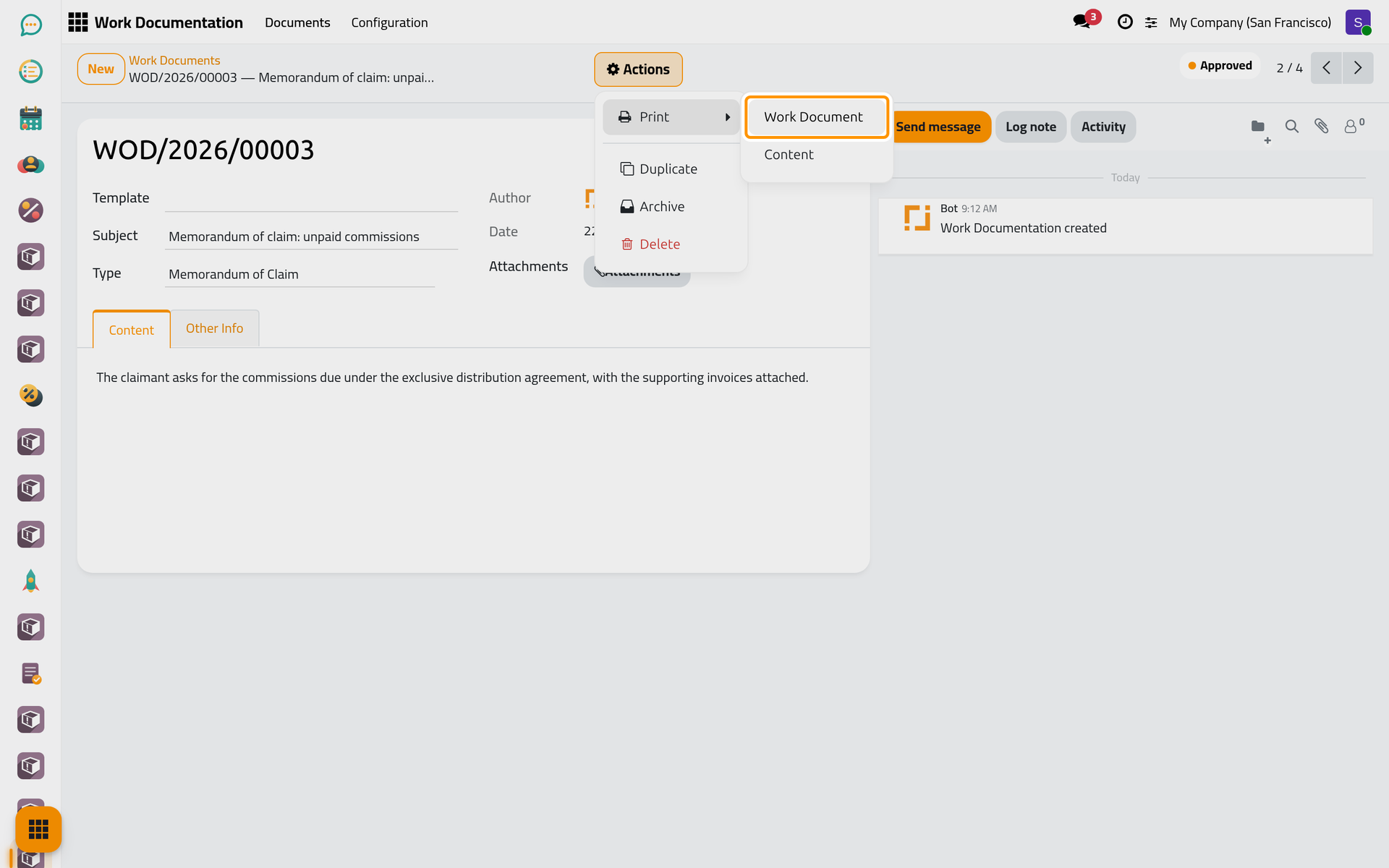Click the paperclip attach files icon
Screen dimensions: 1389x868
(1321, 127)
